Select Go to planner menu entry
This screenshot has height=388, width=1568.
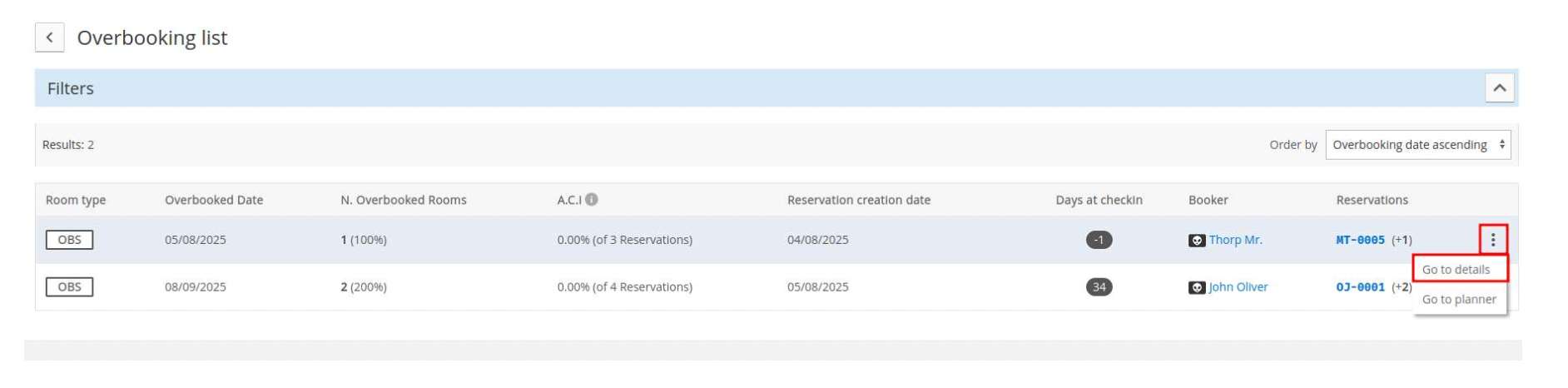1459,300
